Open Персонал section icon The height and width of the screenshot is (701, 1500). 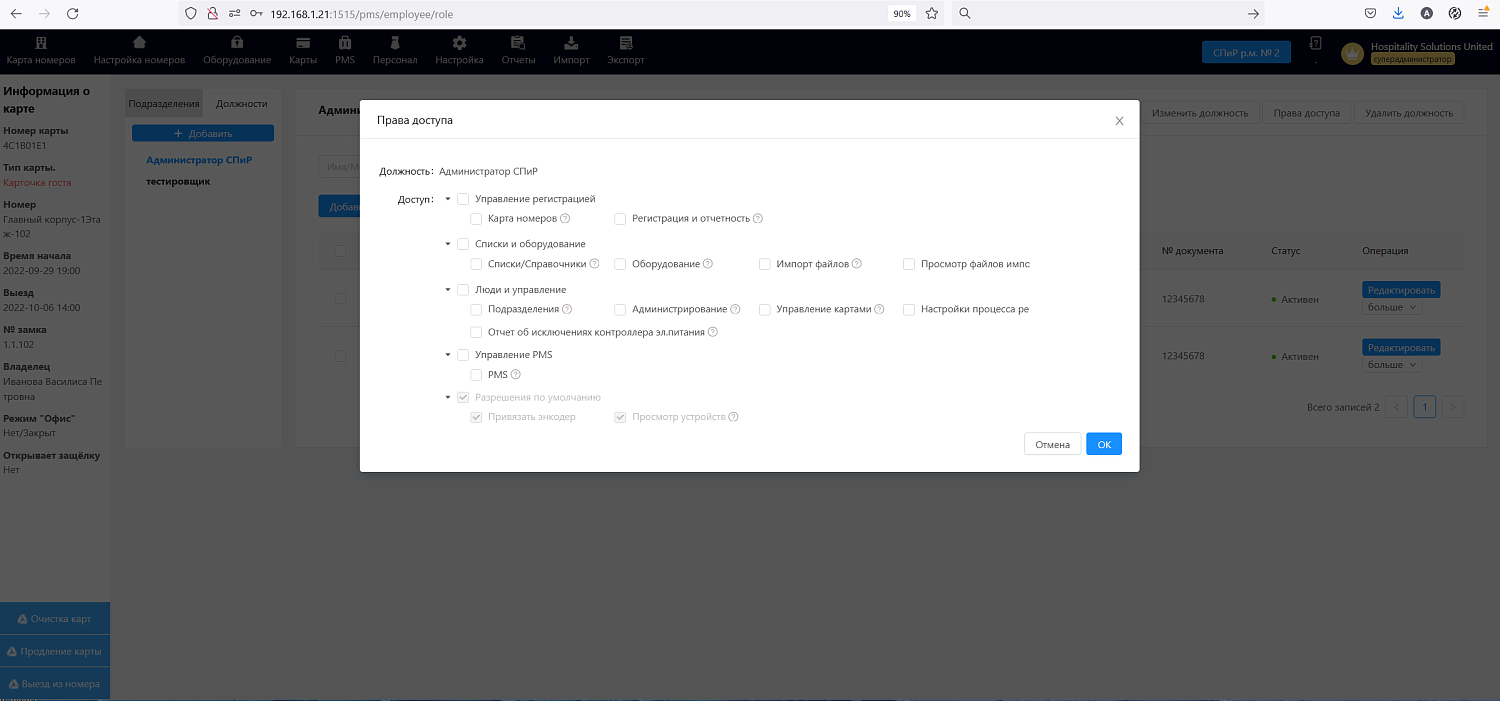[x=394, y=43]
